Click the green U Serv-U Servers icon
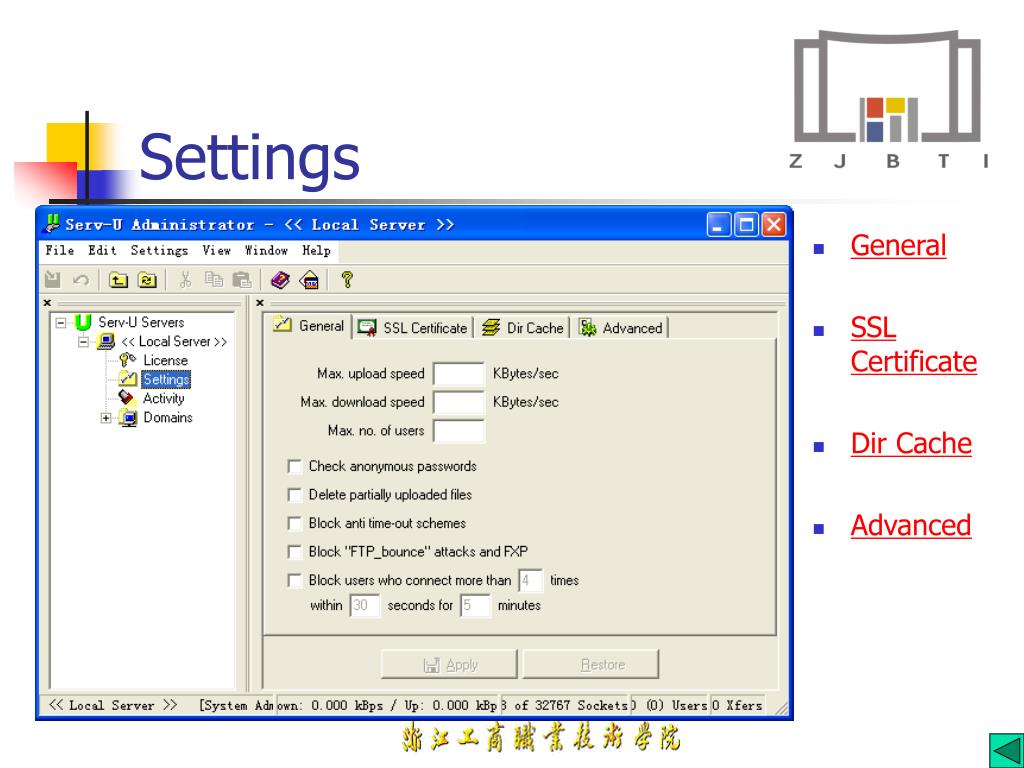1024x768 pixels. pos(83,323)
